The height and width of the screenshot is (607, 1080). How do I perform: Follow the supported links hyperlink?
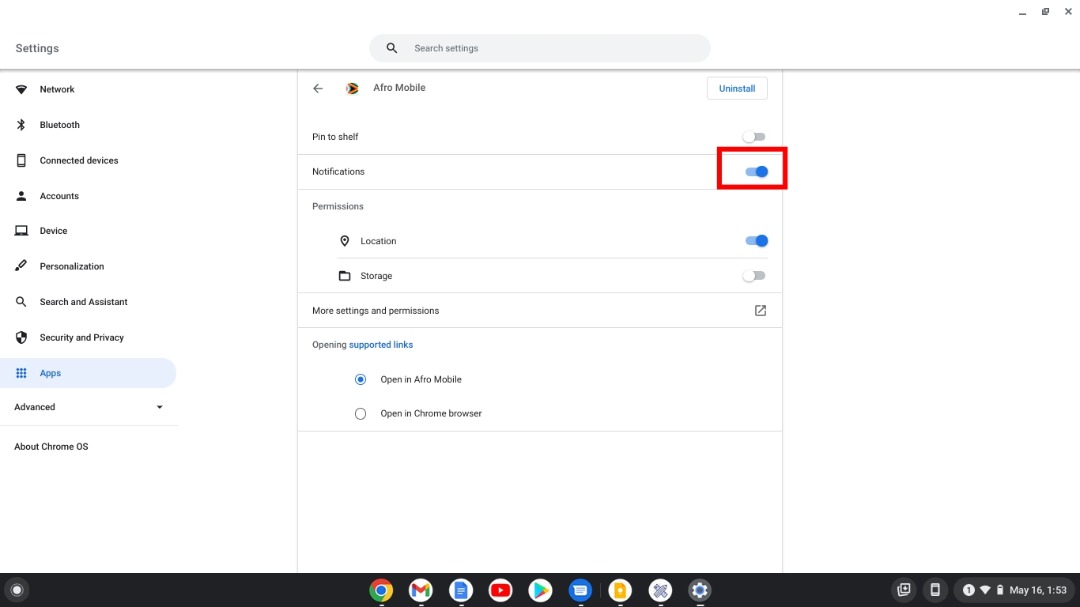tap(381, 344)
